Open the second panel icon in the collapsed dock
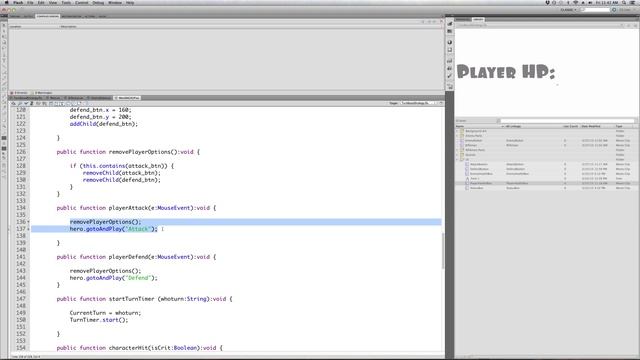 449,31
